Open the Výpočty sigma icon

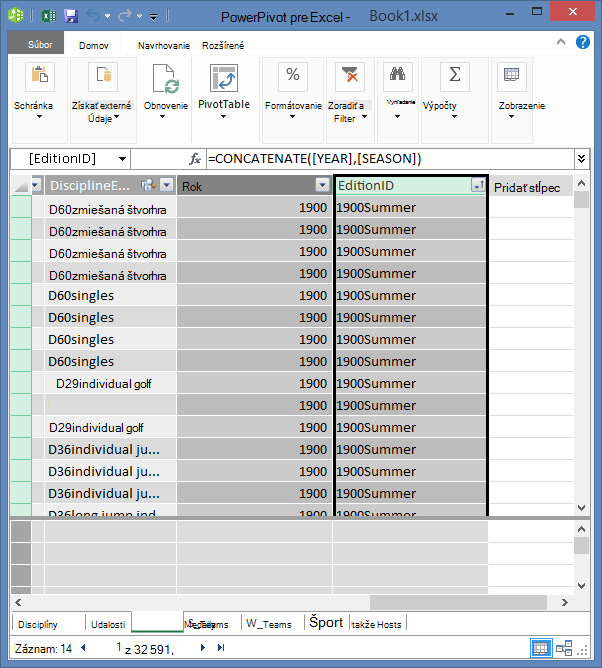click(x=455, y=77)
